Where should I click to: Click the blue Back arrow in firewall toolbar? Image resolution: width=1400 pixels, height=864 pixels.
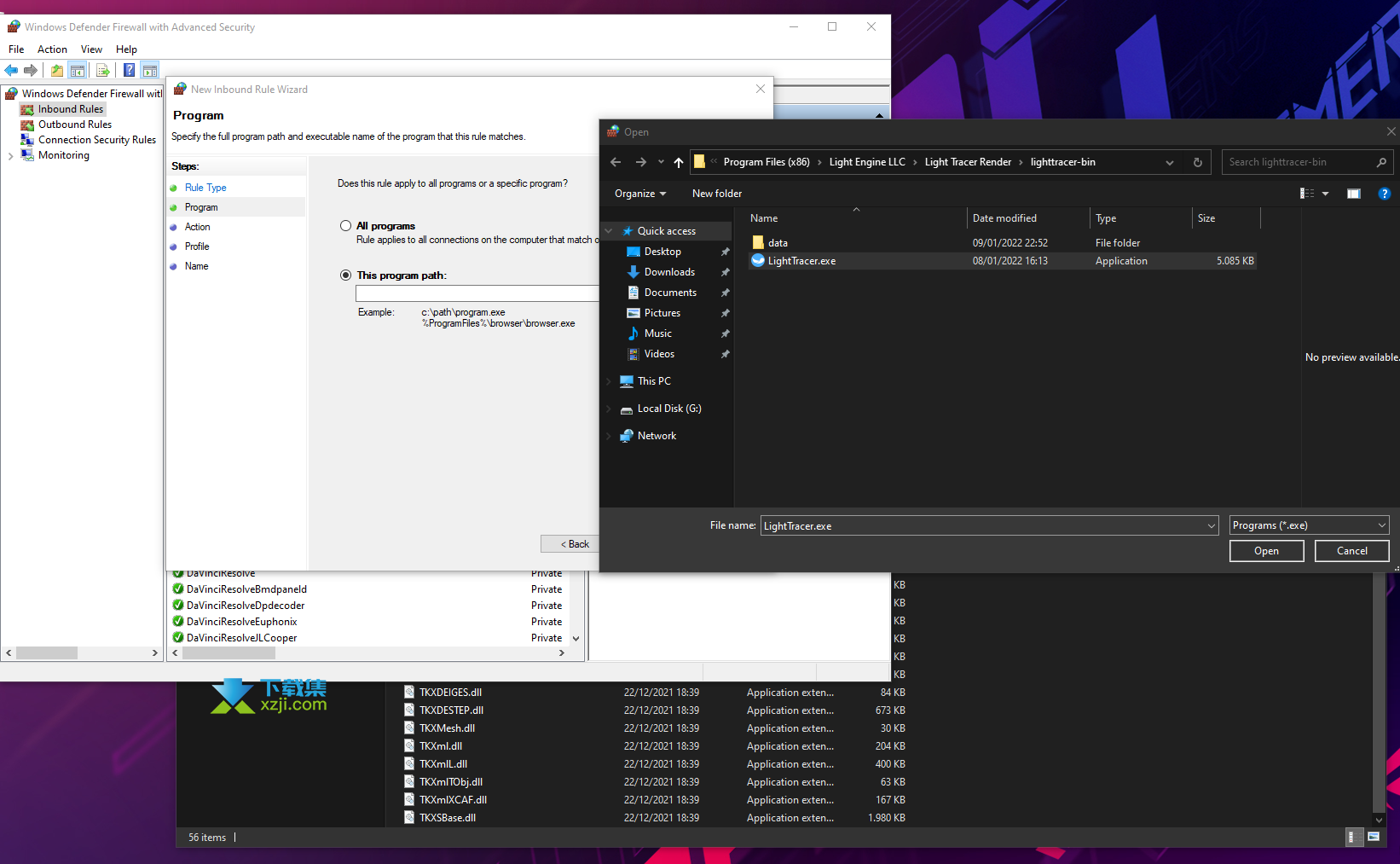pos(11,70)
